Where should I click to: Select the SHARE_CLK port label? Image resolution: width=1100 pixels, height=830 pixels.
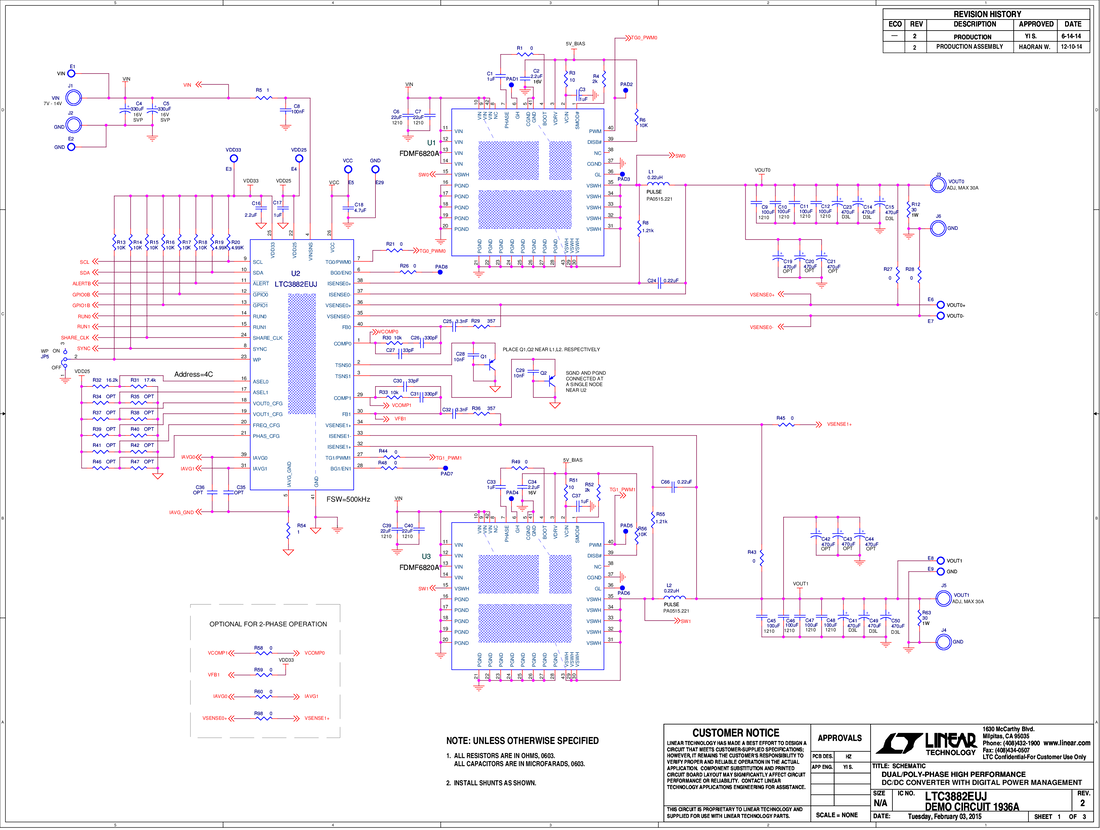tap(75, 337)
